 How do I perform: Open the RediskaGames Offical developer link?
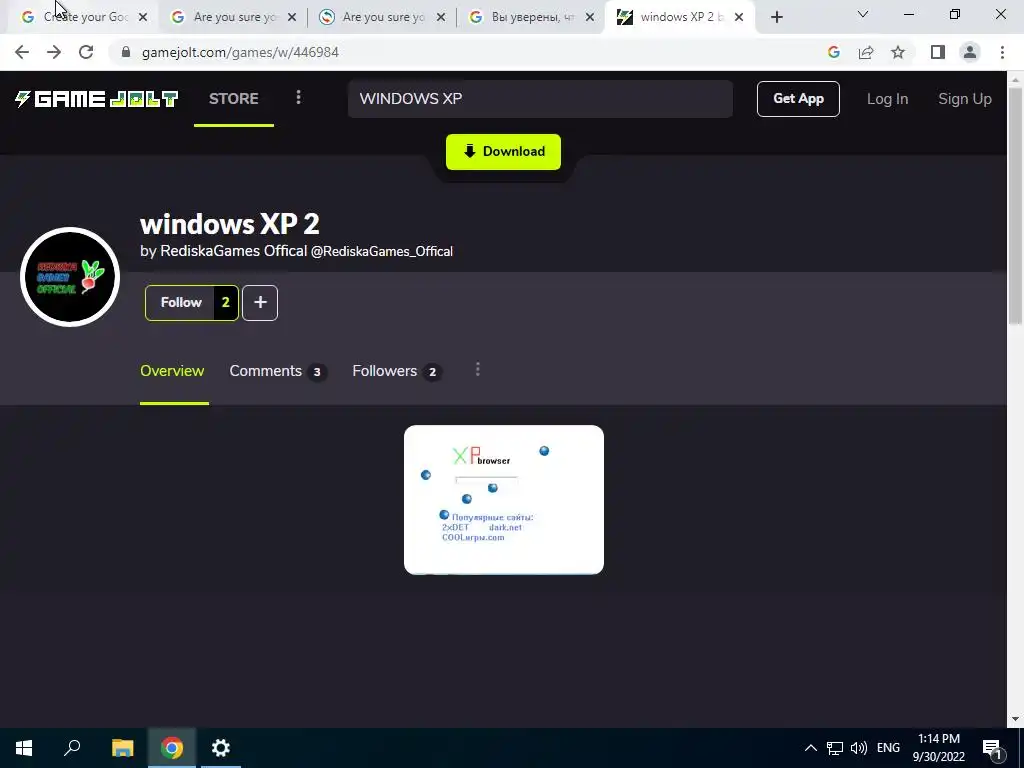pos(234,251)
